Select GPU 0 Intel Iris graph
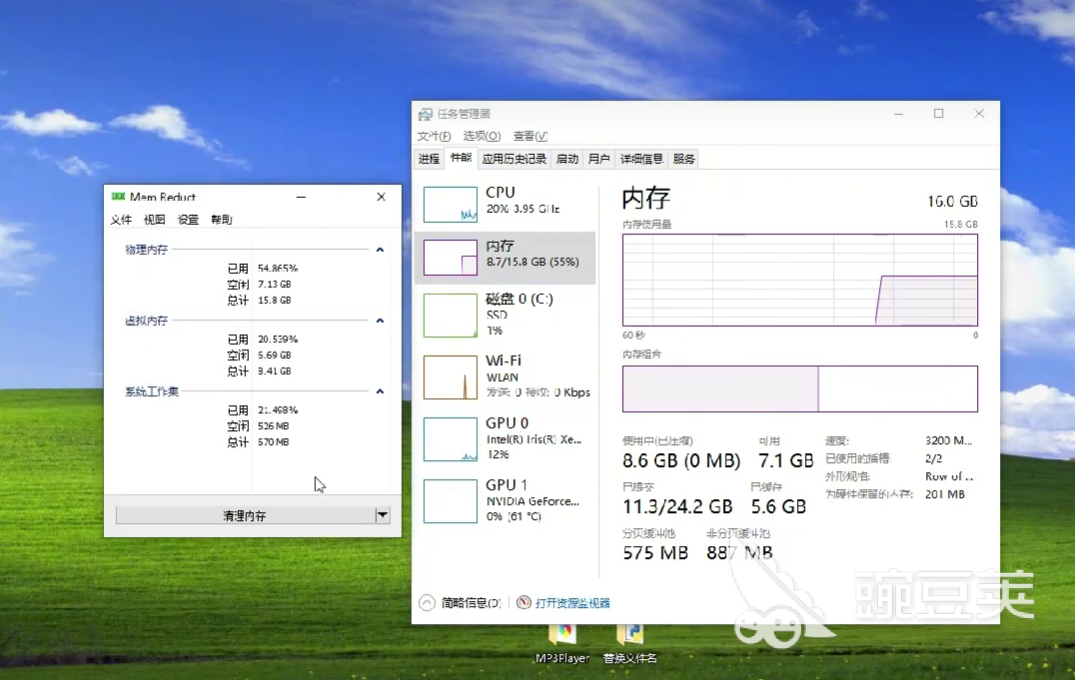Screen dimensions: 1075x680 [450, 439]
